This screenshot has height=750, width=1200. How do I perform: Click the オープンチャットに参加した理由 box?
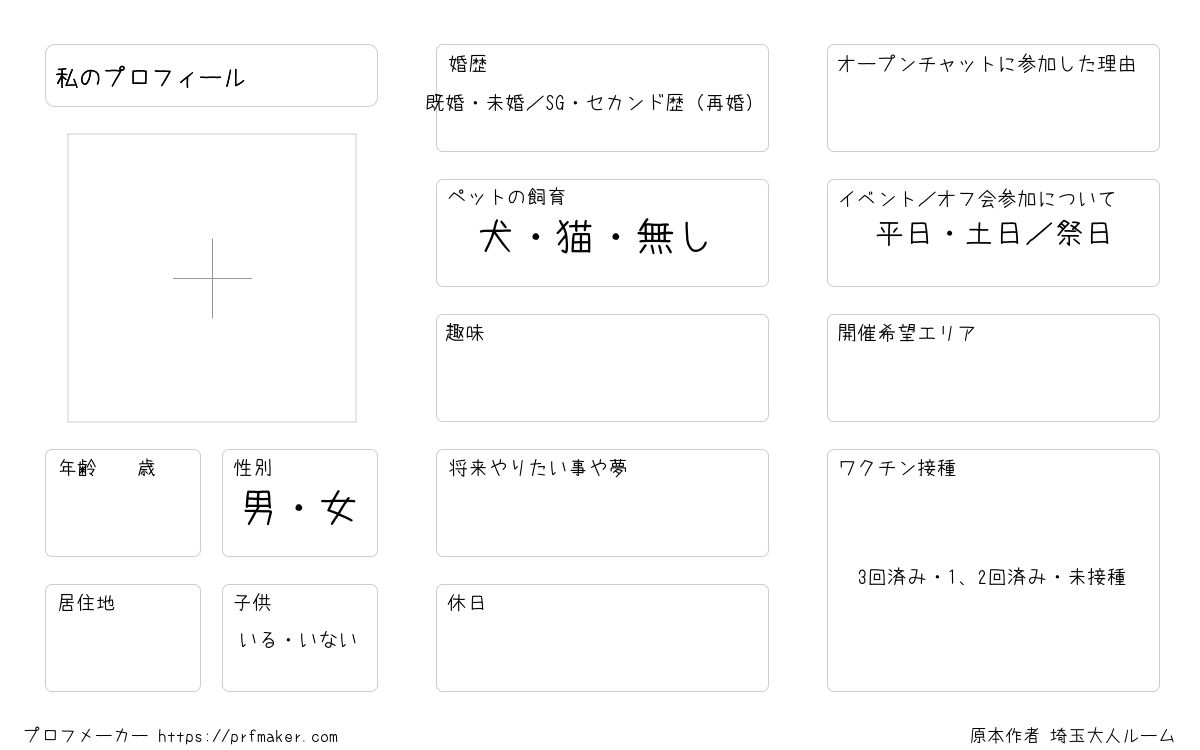click(x=993, y=98)
